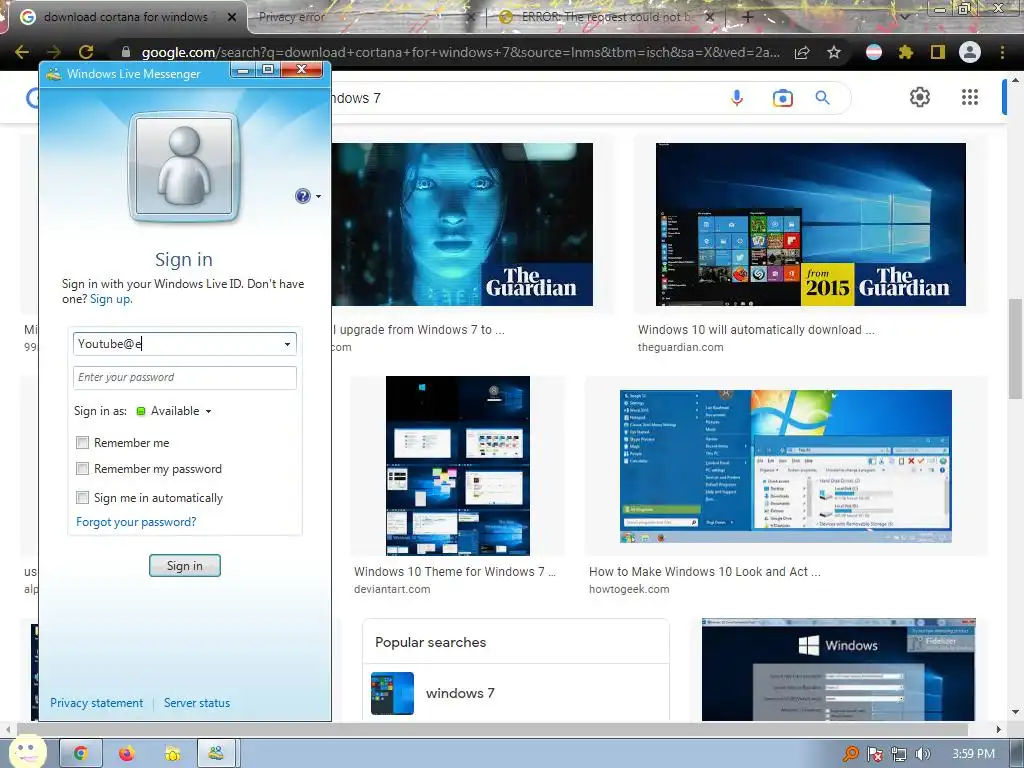
Task: Close the download cortana tab
Action: click(232, 18)
